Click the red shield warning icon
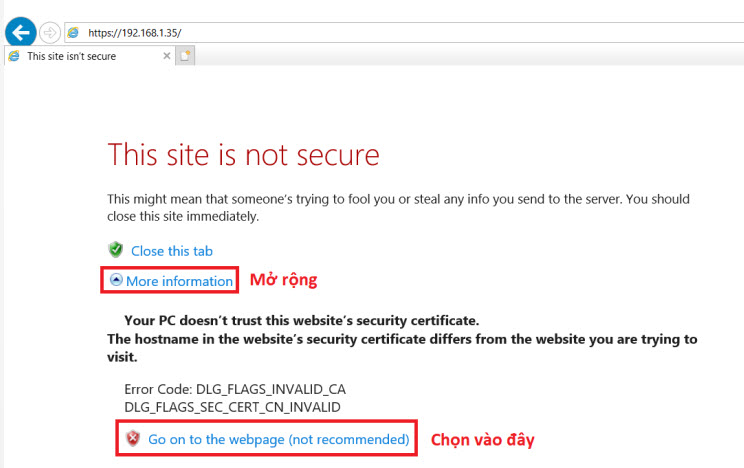 (x=133, y=438)
